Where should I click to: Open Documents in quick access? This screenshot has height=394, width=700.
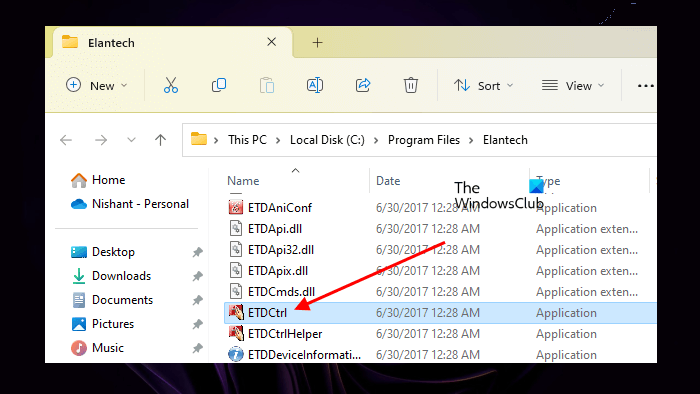pyautogui.click(x=112, y=300)
